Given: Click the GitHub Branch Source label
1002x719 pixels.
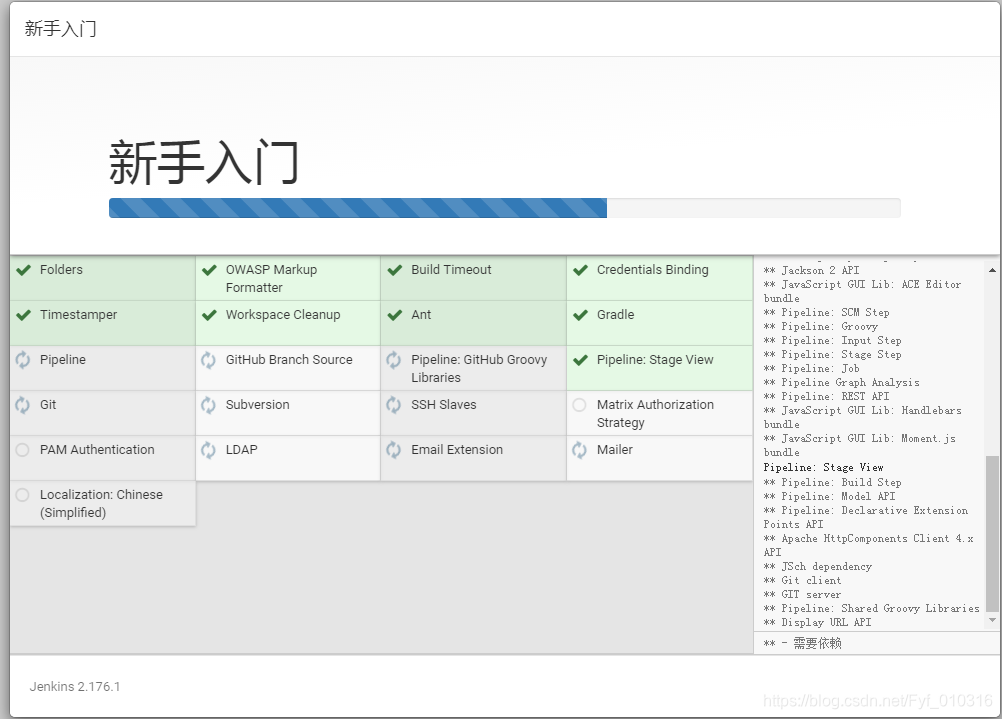Looking at the screenshot, I should click(x=289, y=359).
